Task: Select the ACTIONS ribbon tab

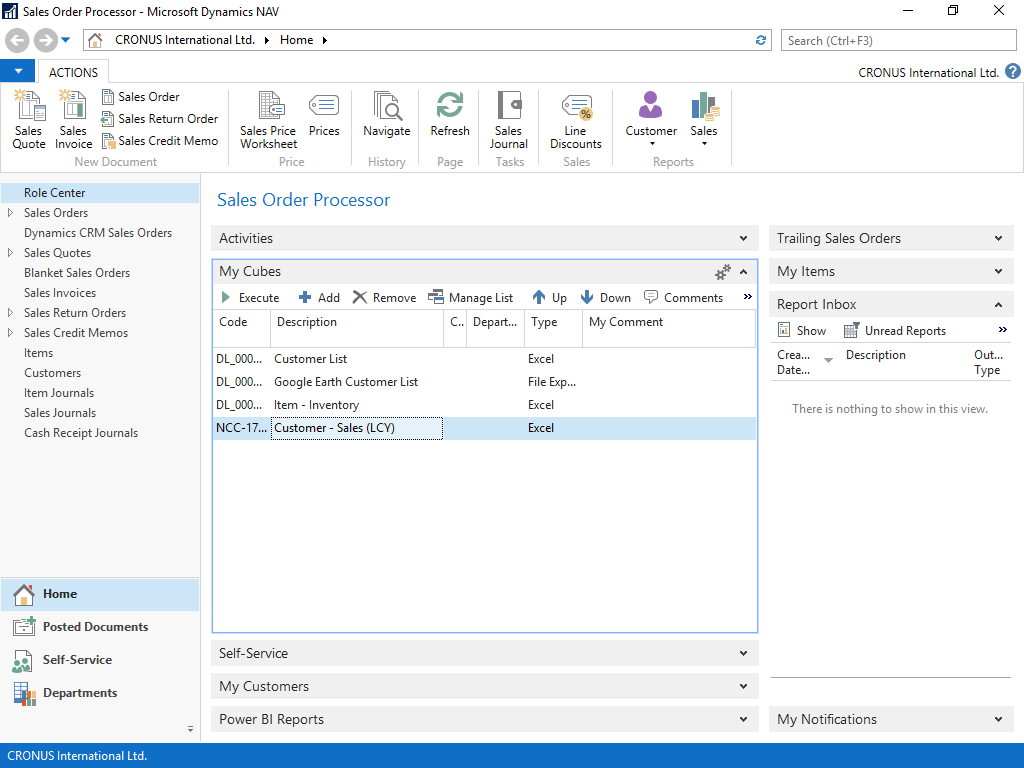Action: 73,72
